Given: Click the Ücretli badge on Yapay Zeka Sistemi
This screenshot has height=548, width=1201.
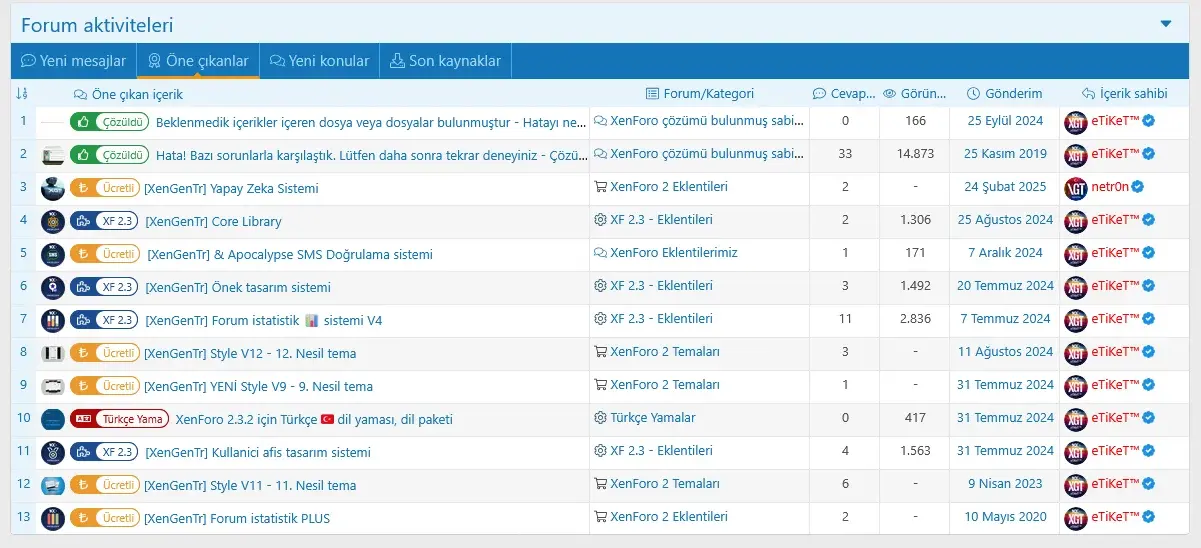Looking at the screenshot, I should click(x=104, y=188).
